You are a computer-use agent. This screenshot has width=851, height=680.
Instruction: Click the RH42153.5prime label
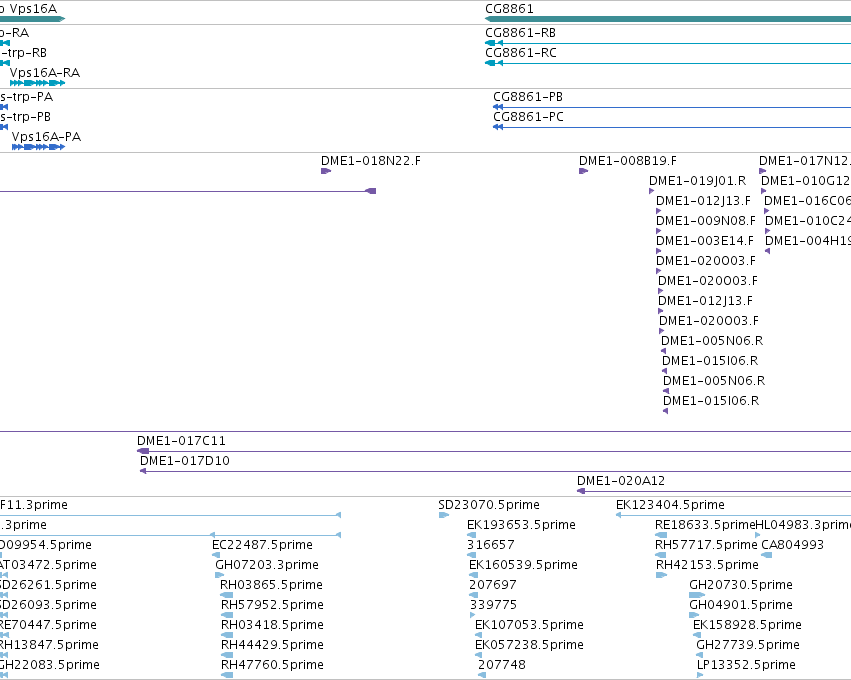click(x=707, y=565)
